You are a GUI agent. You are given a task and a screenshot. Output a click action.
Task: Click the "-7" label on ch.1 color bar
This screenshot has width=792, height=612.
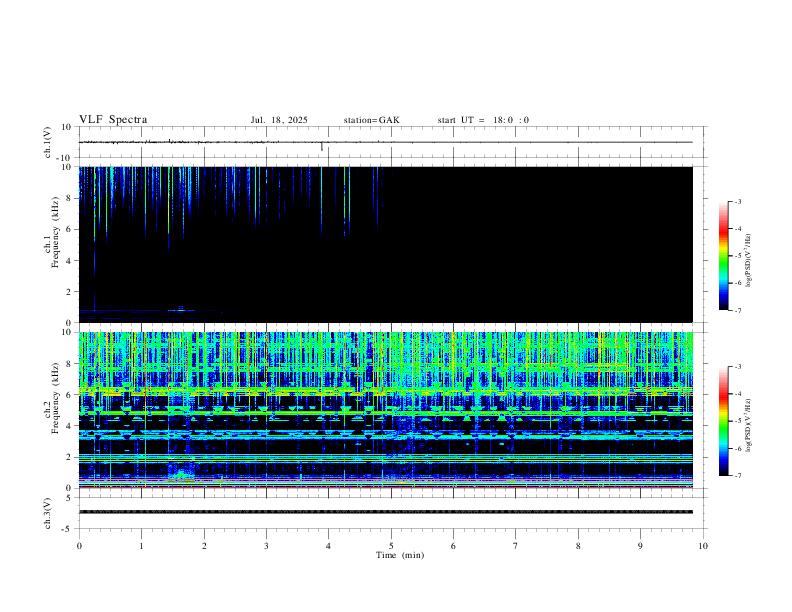(x=737, y=310)
